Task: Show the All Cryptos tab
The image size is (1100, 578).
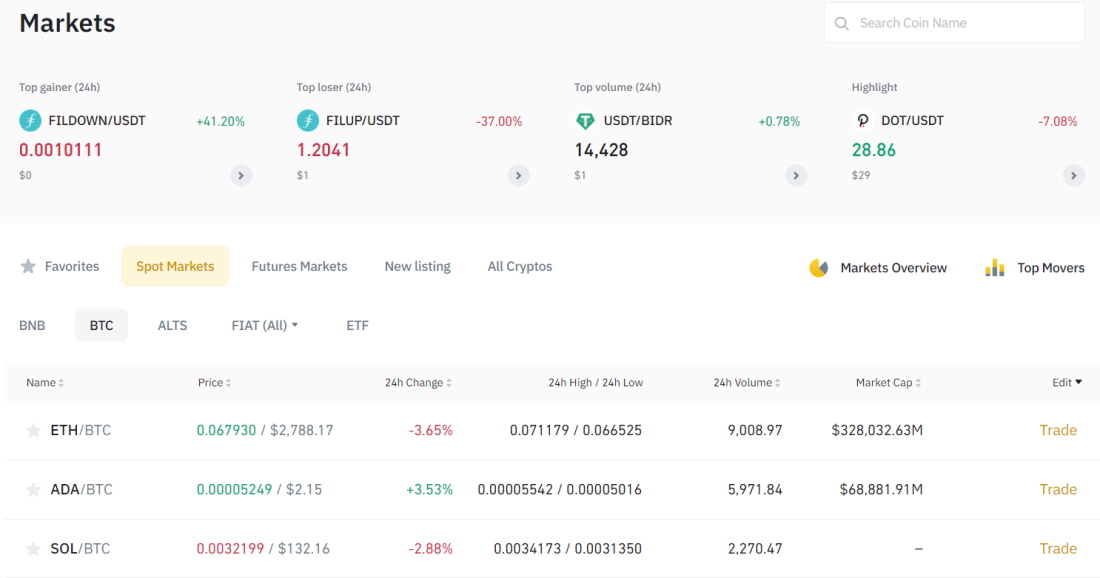Action: 520,266
